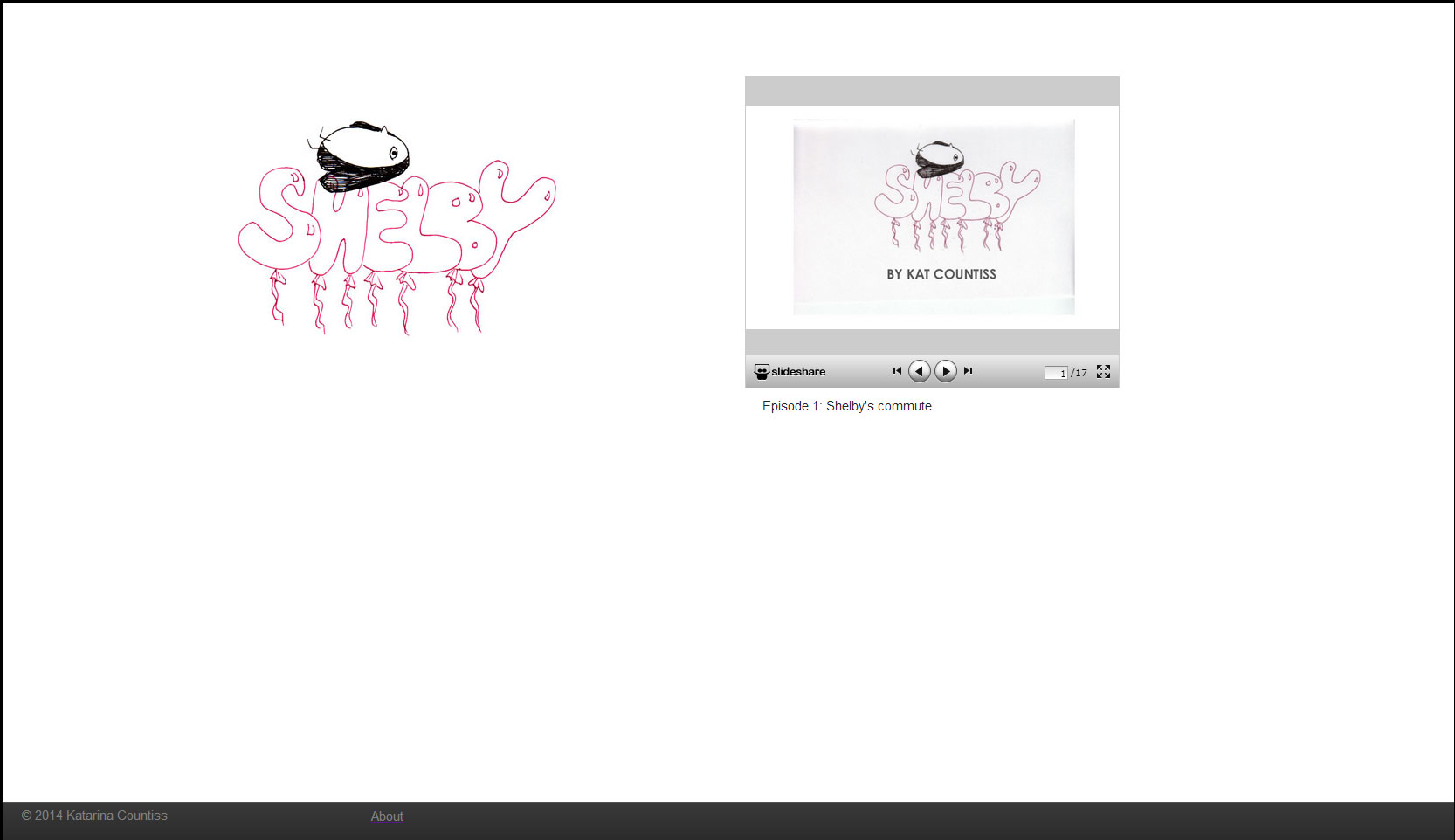Click the gray bar beneath the slide
The height and width of the screenshot is (840, 1455).
[932, 341]
